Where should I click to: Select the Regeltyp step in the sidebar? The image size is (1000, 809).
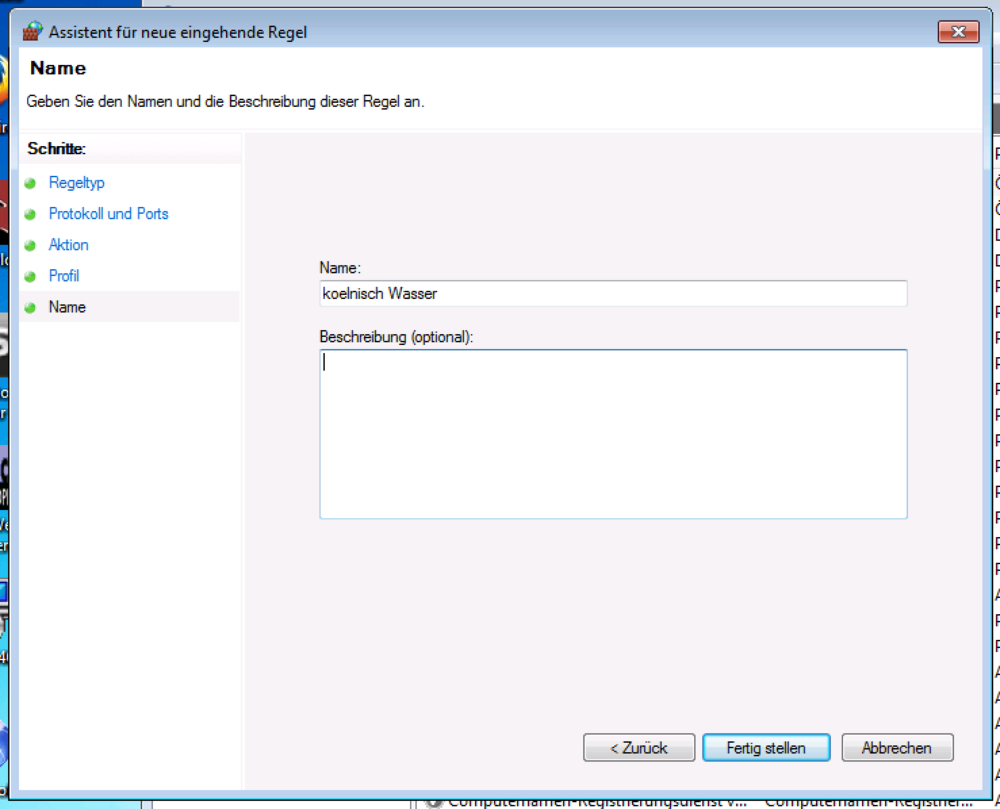point(77,183)
